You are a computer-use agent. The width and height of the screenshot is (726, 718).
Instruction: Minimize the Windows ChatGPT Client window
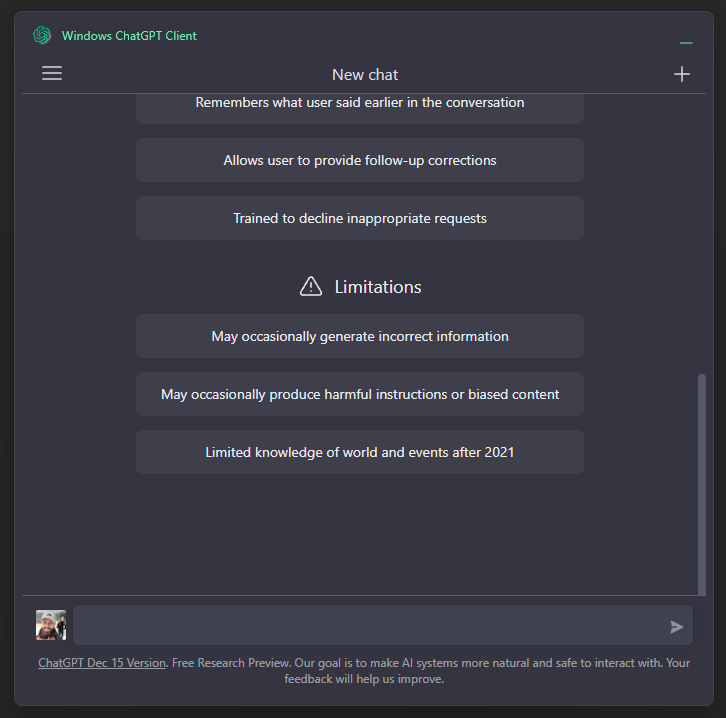(x=686, y=43)
